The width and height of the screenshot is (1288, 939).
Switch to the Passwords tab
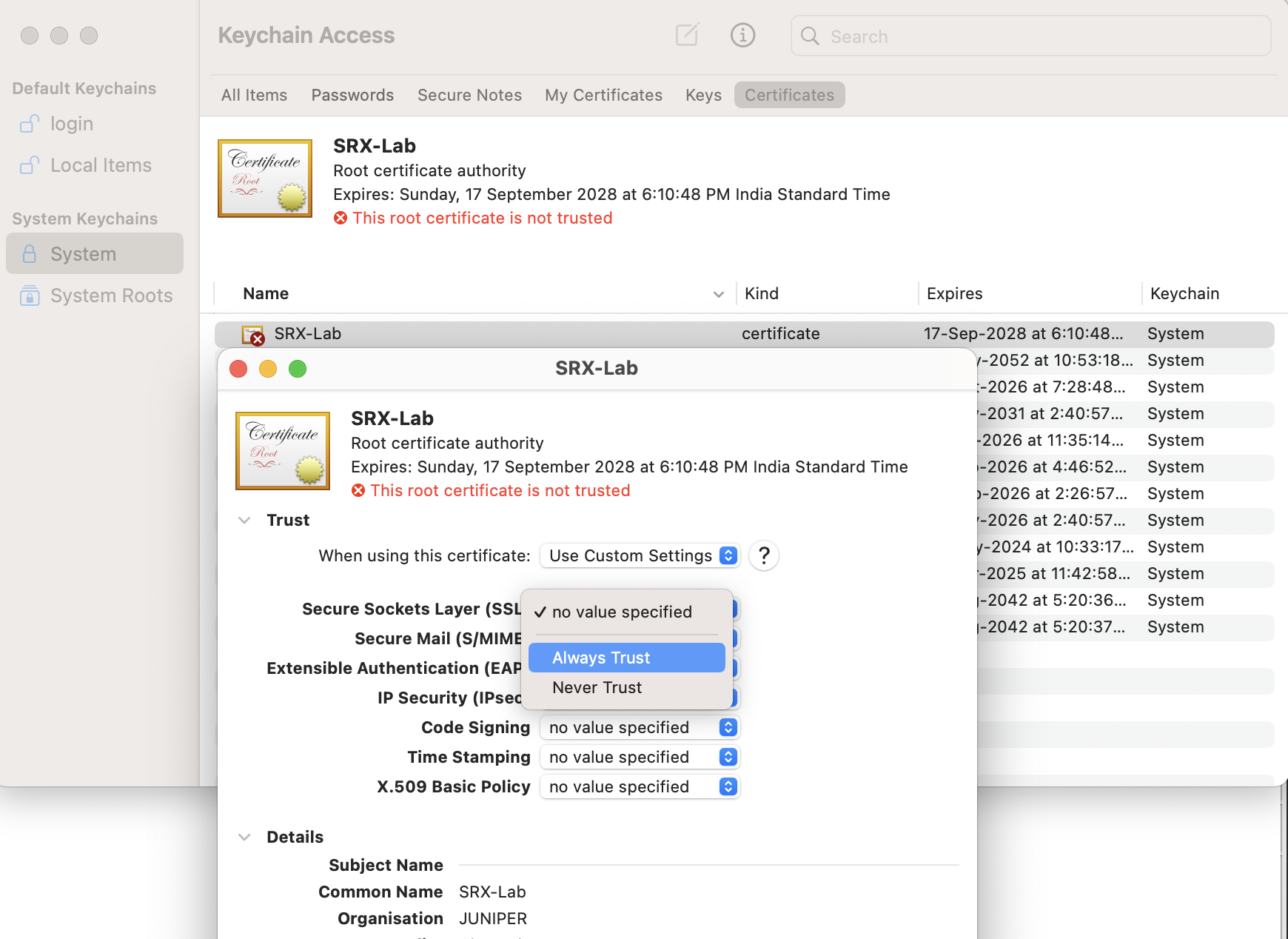coord(352,95)
